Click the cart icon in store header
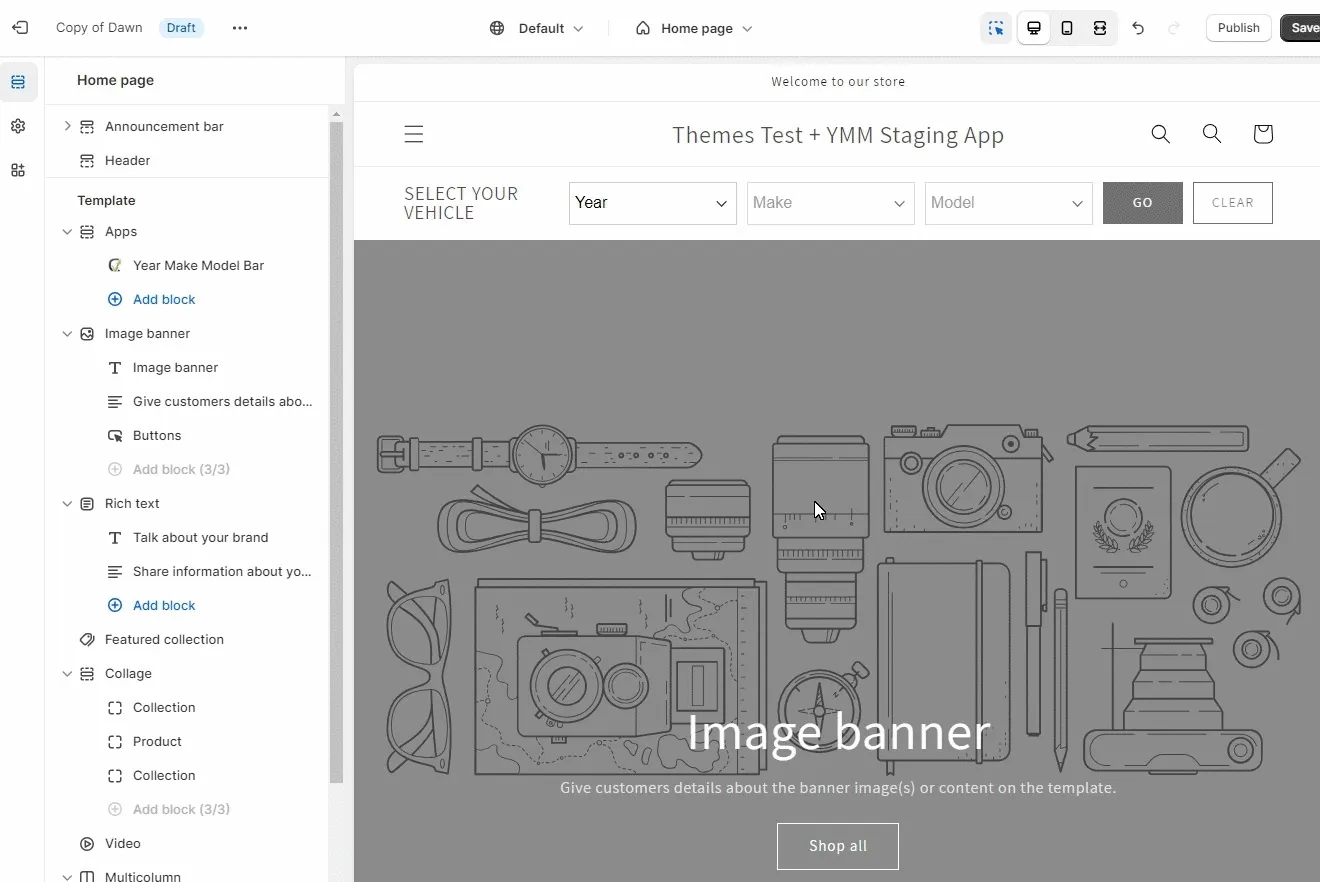The height and width of the screenshot is (882, 1320). point(1262,134)
